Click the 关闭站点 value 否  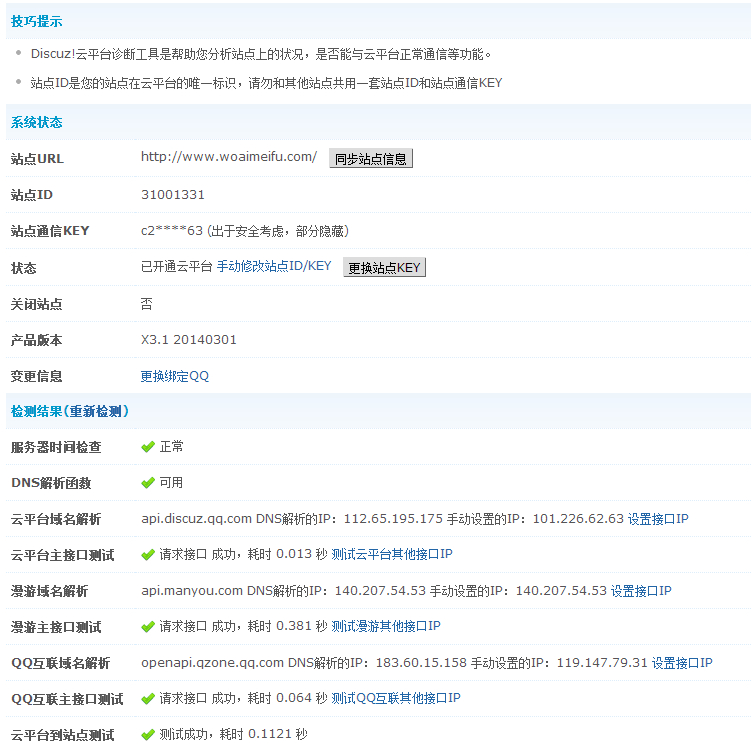(x=147, y=304)
